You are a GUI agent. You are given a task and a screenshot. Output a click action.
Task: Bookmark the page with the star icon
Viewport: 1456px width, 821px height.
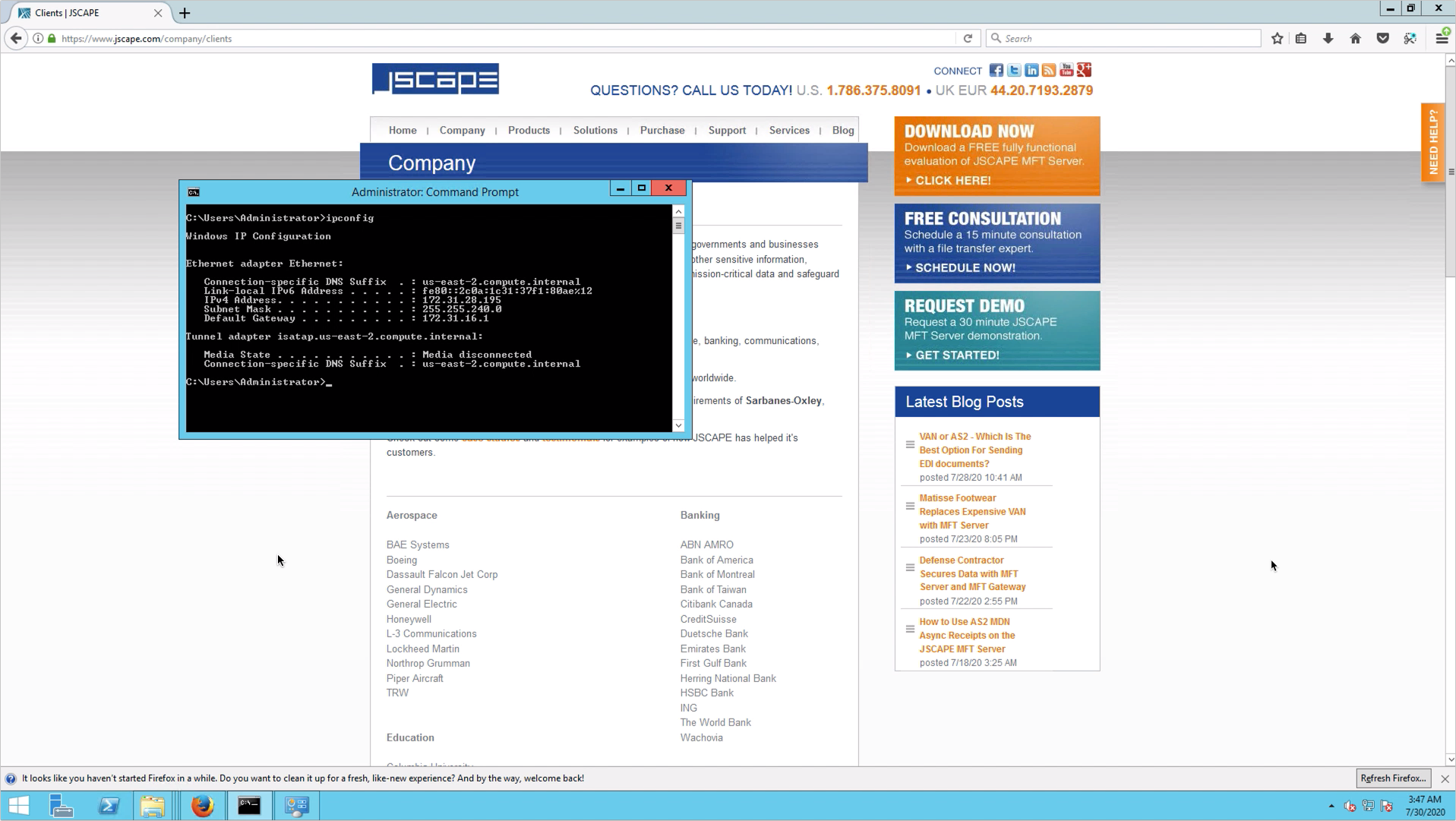pyautogui.click(x=1277, y=38)
